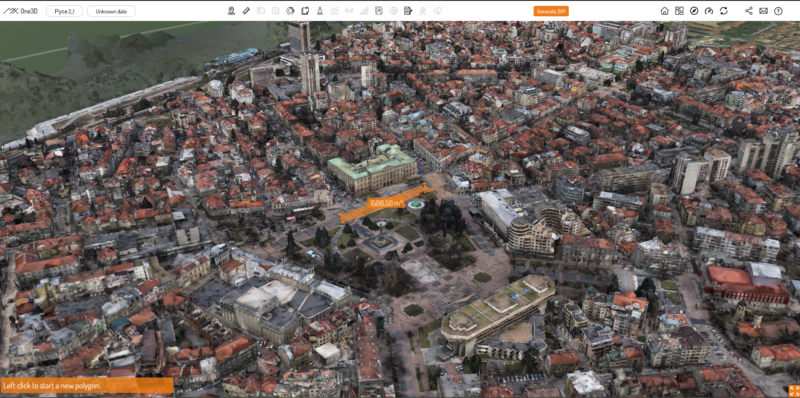
Task: Open the help question mark icon
Action: 778,11
